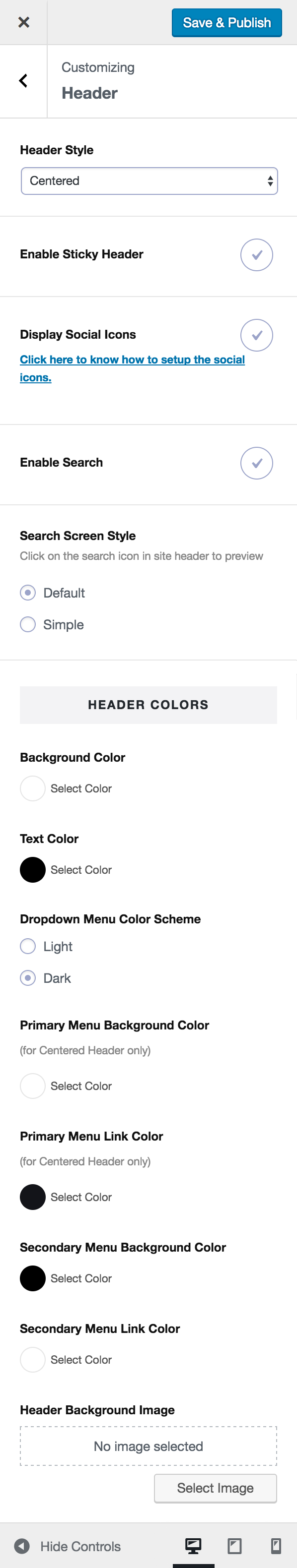
Task: Toggle the Enable Search checkmark
Action: tap(257, 463)
